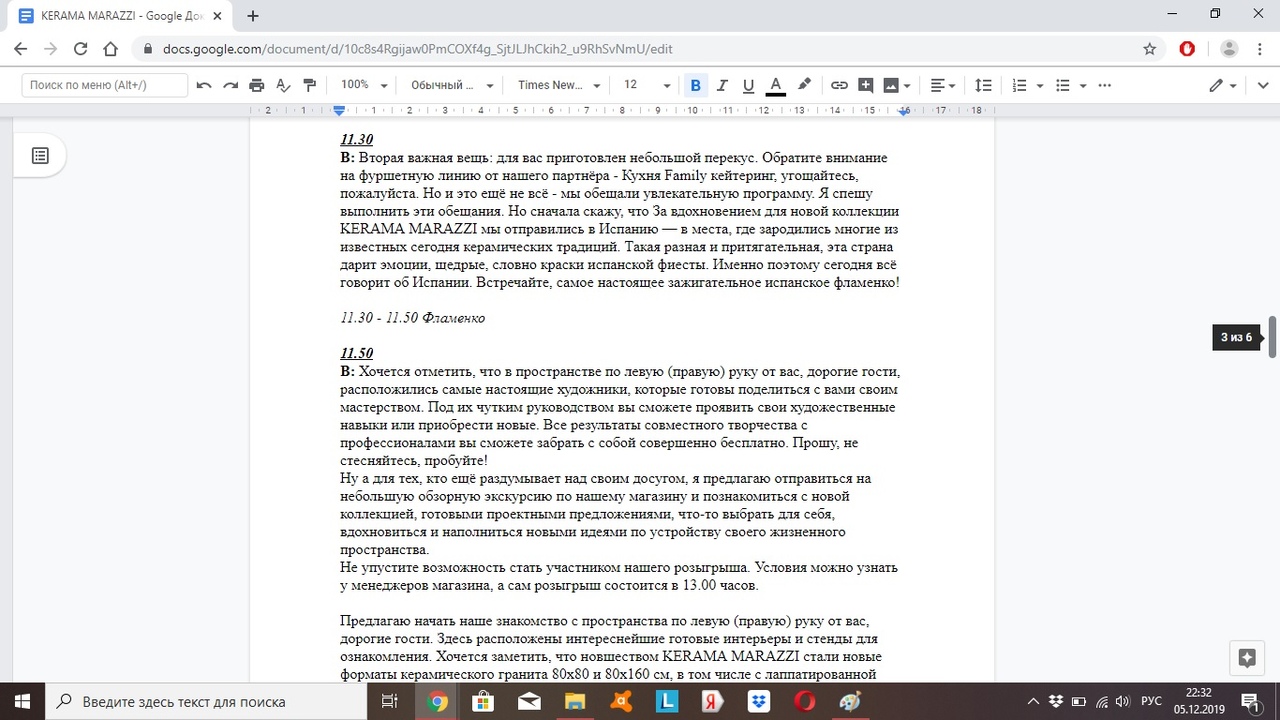Open line spacing options
The height and width of the screenshot is (720, 1280).
[984, 86]
